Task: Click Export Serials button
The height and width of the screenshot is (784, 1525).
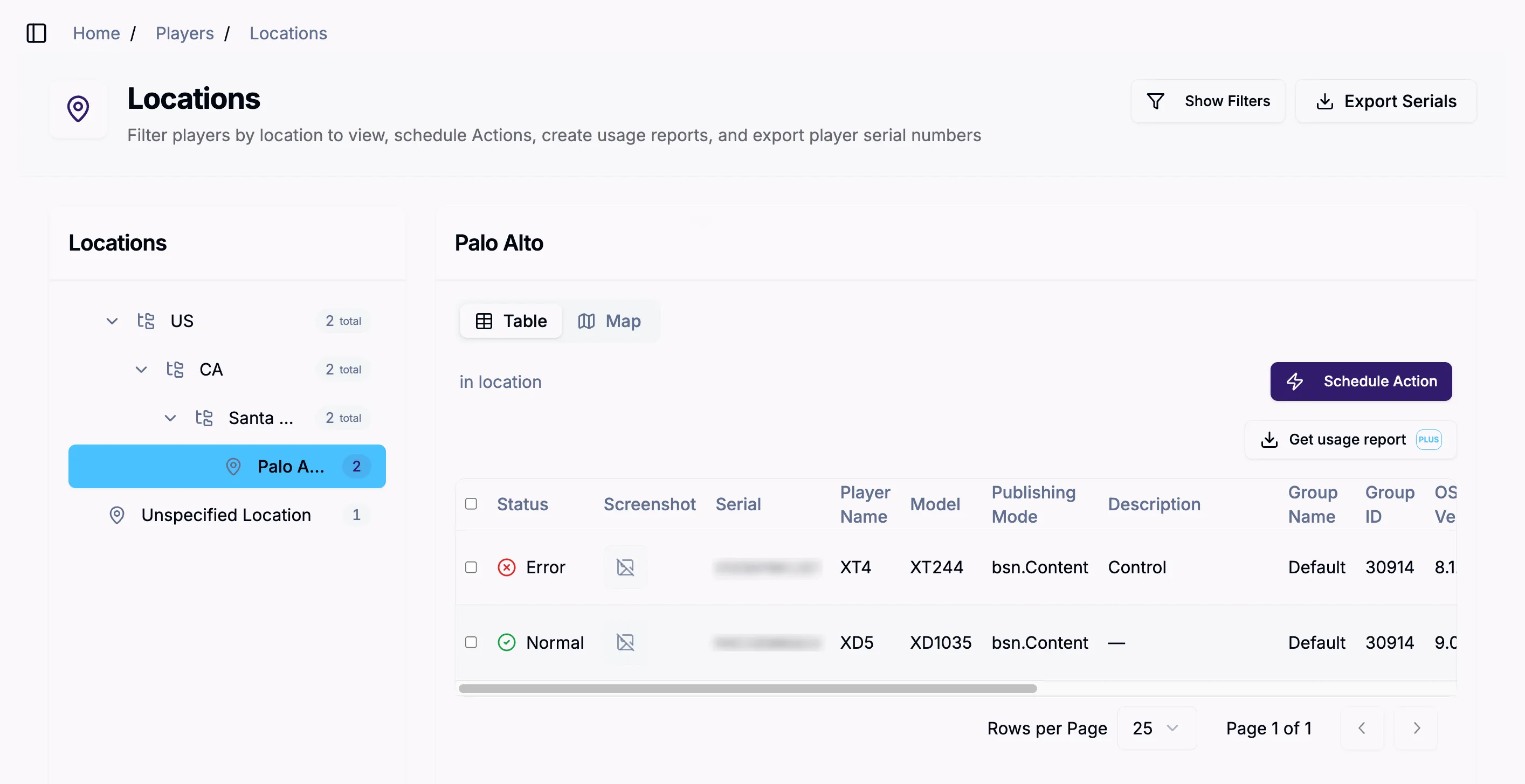Action: pyautogui.click(x=1386, y=101)
